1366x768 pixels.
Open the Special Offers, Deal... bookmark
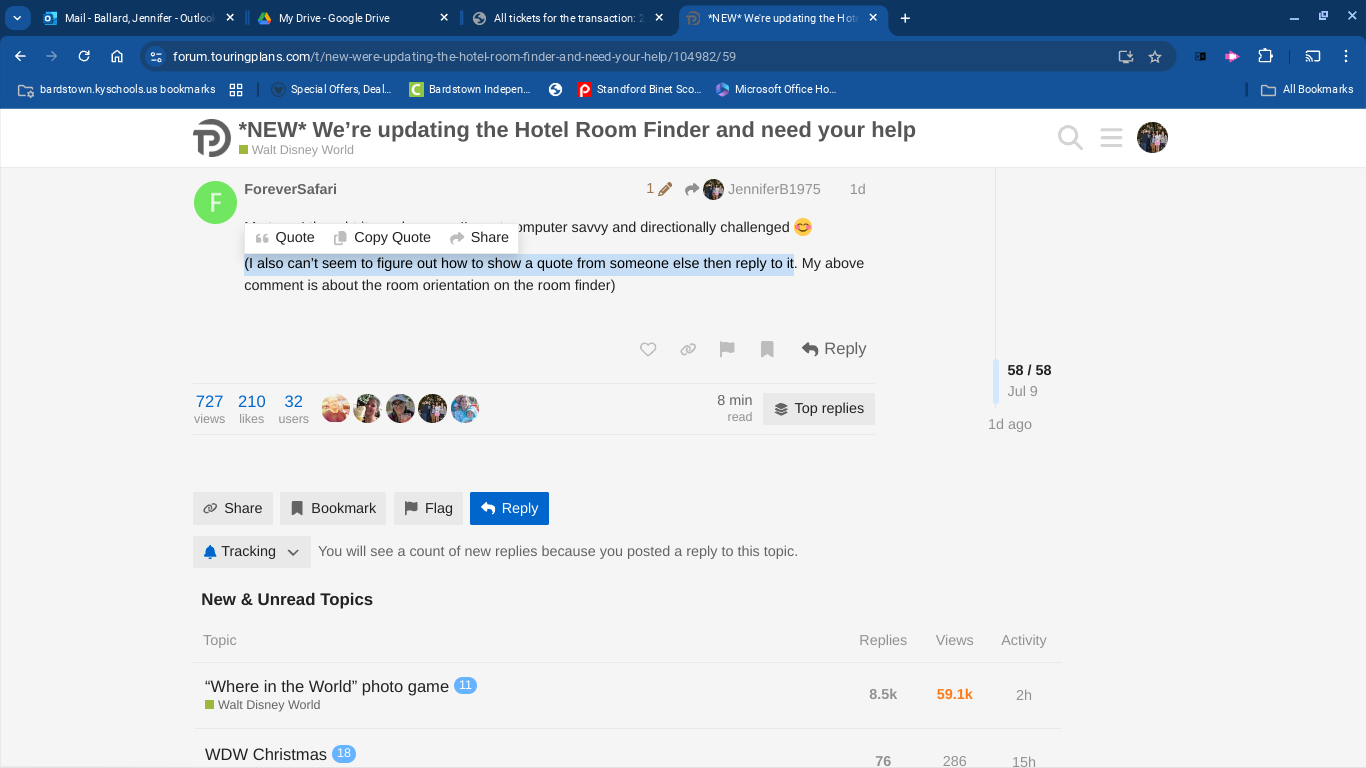[332, 89]
